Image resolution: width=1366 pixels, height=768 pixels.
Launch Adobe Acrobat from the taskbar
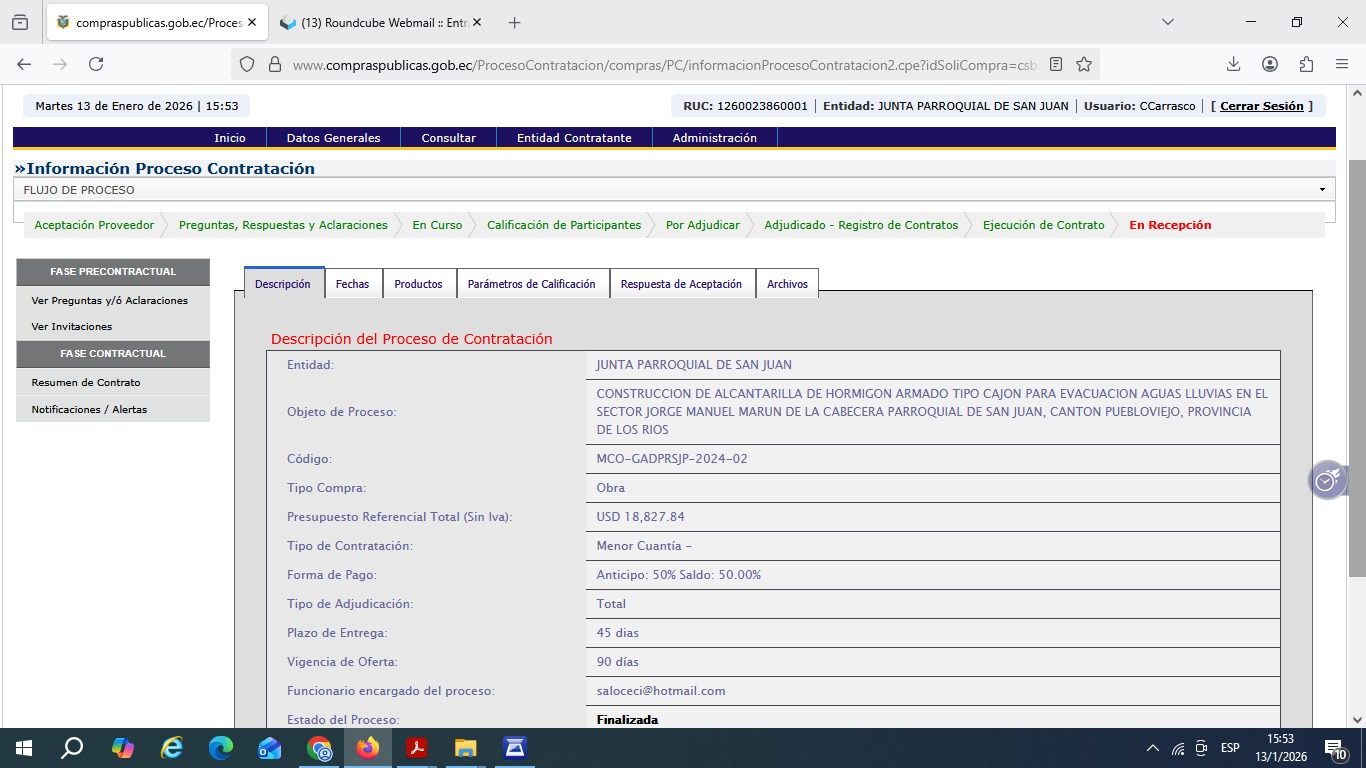tap(417, 748)
